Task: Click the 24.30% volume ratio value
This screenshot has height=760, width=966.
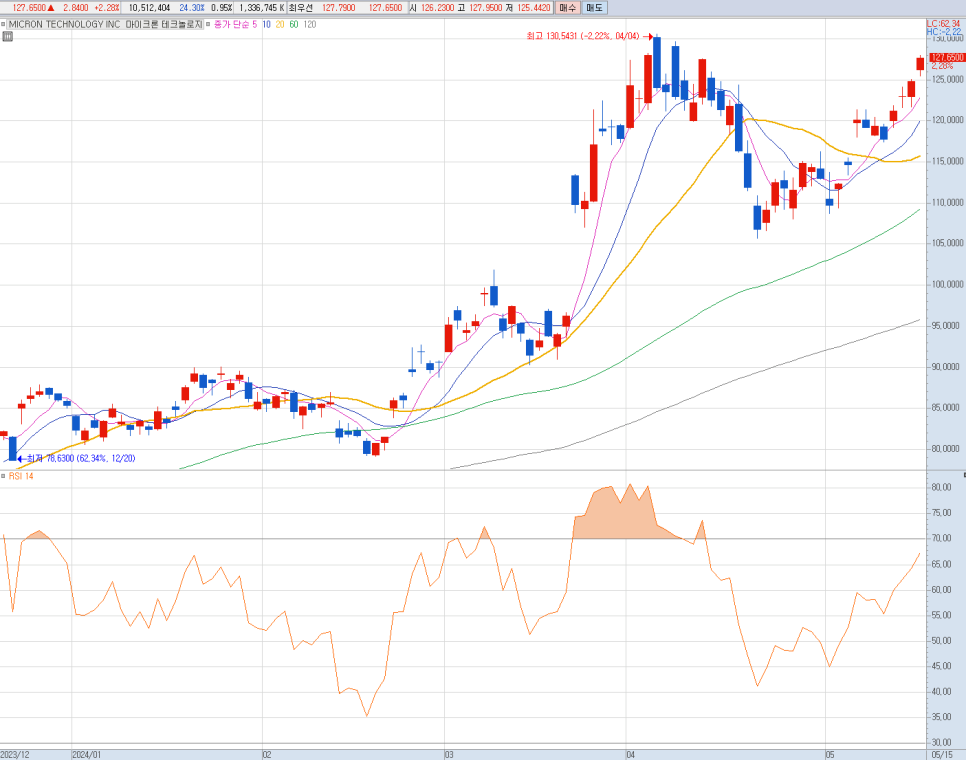Action: coord(192,8)
